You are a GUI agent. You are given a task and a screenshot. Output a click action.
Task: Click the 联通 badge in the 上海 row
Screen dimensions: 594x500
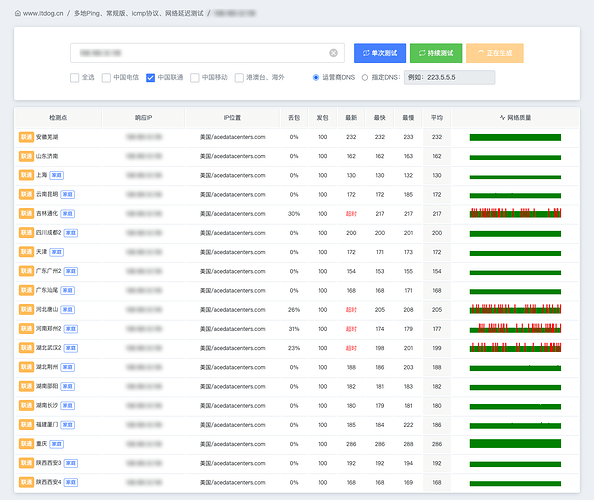click(26, 175)
